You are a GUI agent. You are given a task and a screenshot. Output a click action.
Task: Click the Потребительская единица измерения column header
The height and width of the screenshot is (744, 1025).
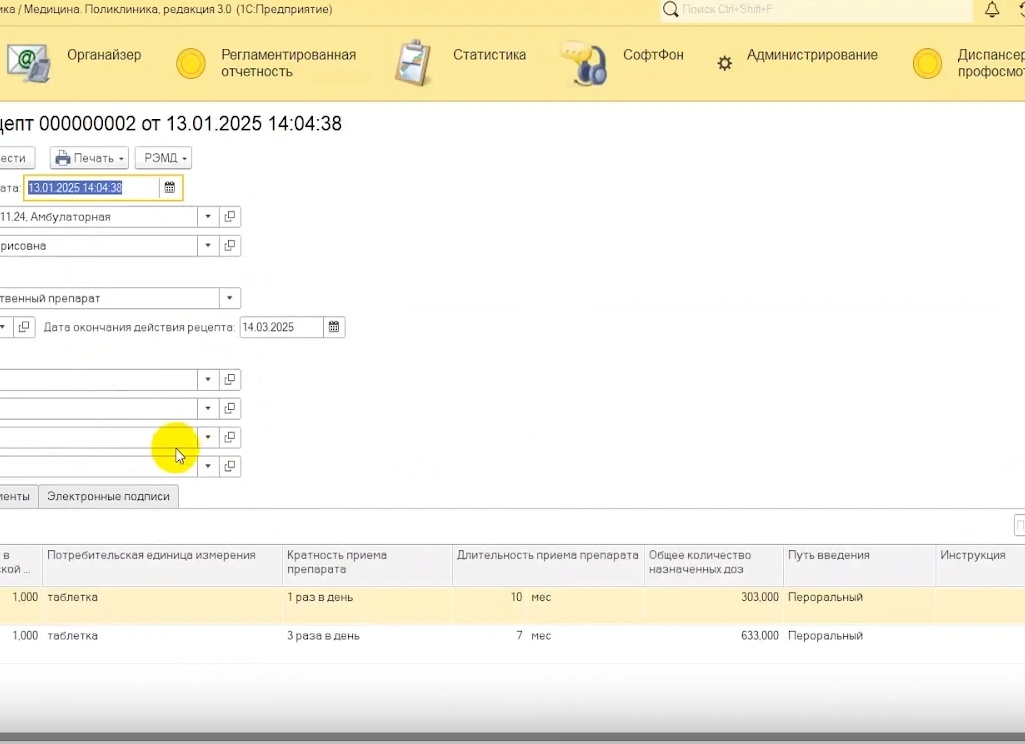[x=162, y=565]
